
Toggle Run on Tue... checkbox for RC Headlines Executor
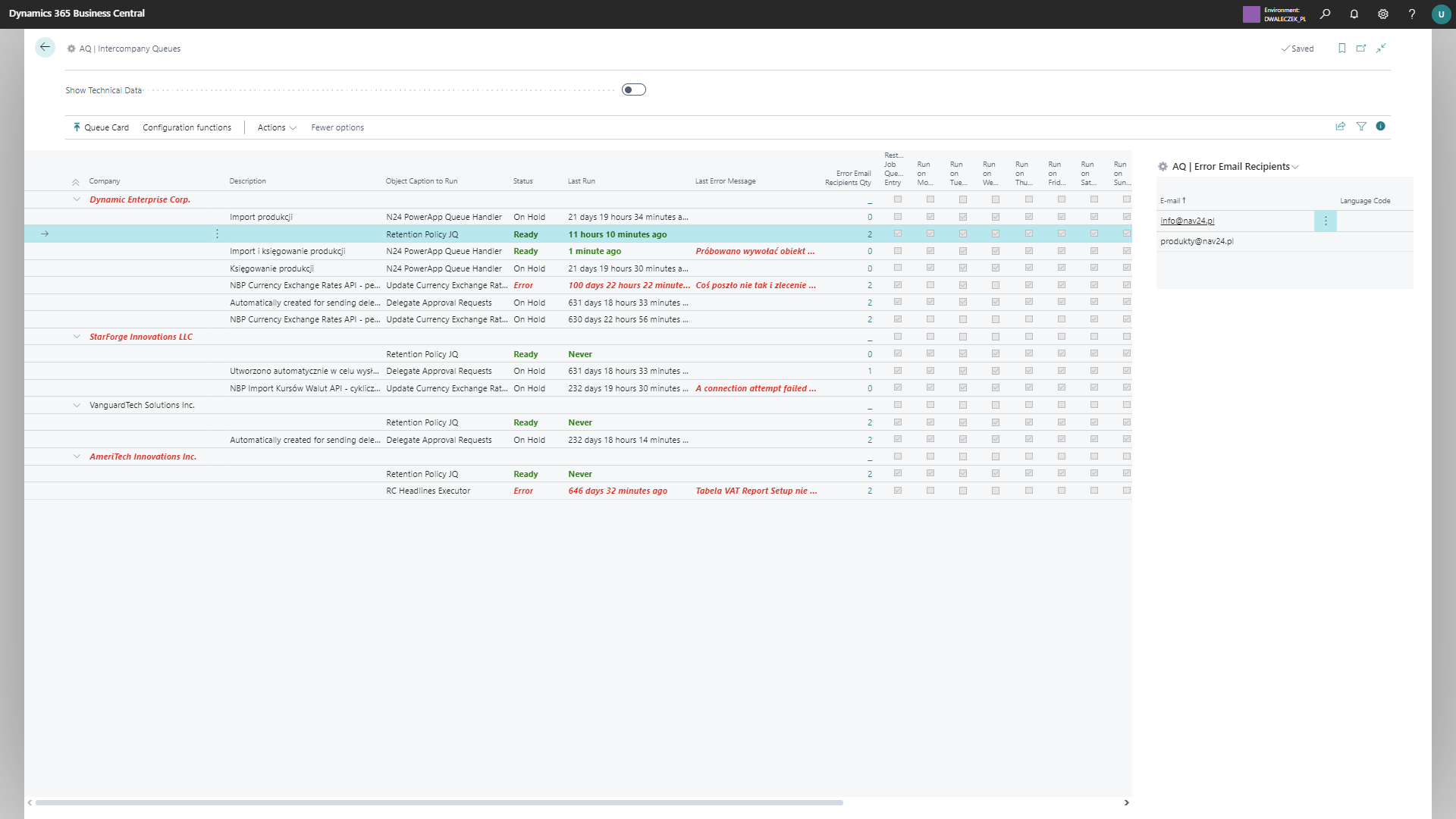(963, 491)
